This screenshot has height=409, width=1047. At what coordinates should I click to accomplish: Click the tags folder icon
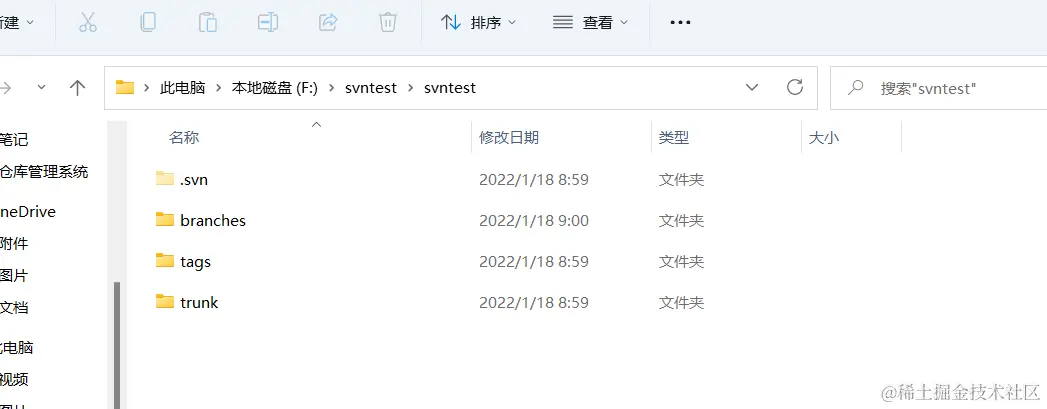[x=165, y=260]
